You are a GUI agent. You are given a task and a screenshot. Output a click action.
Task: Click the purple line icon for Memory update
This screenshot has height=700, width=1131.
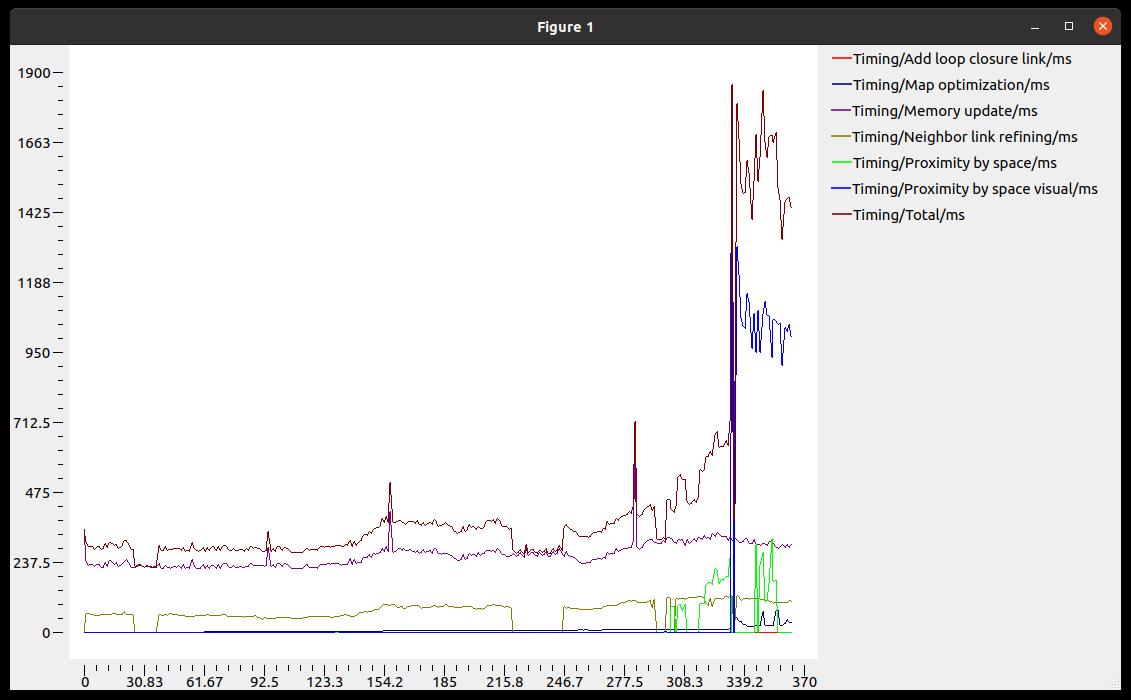pyautogui.click(x=841, y=111)
